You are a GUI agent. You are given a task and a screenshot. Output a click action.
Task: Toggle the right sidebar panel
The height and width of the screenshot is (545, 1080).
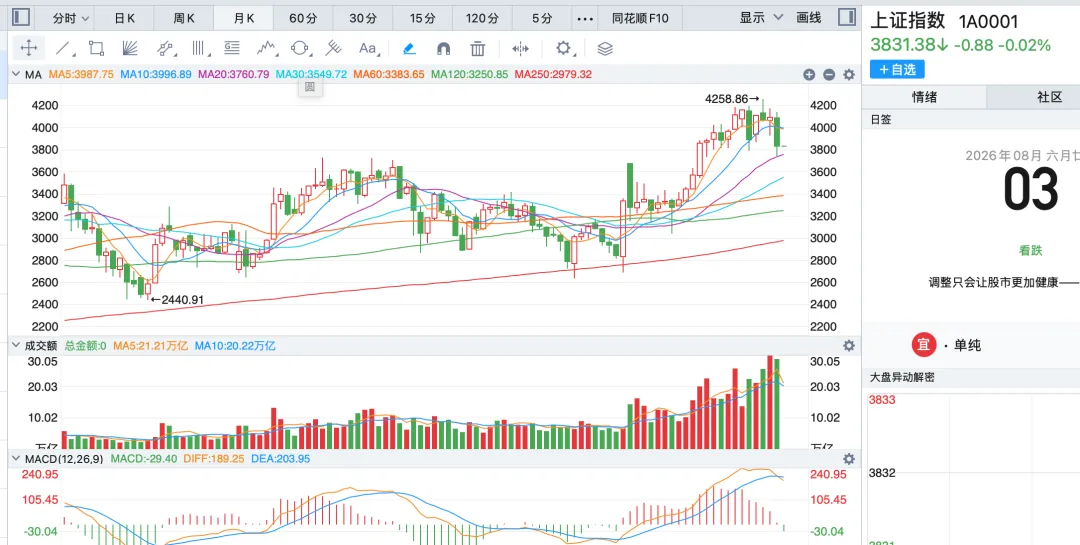pos(847,17)
